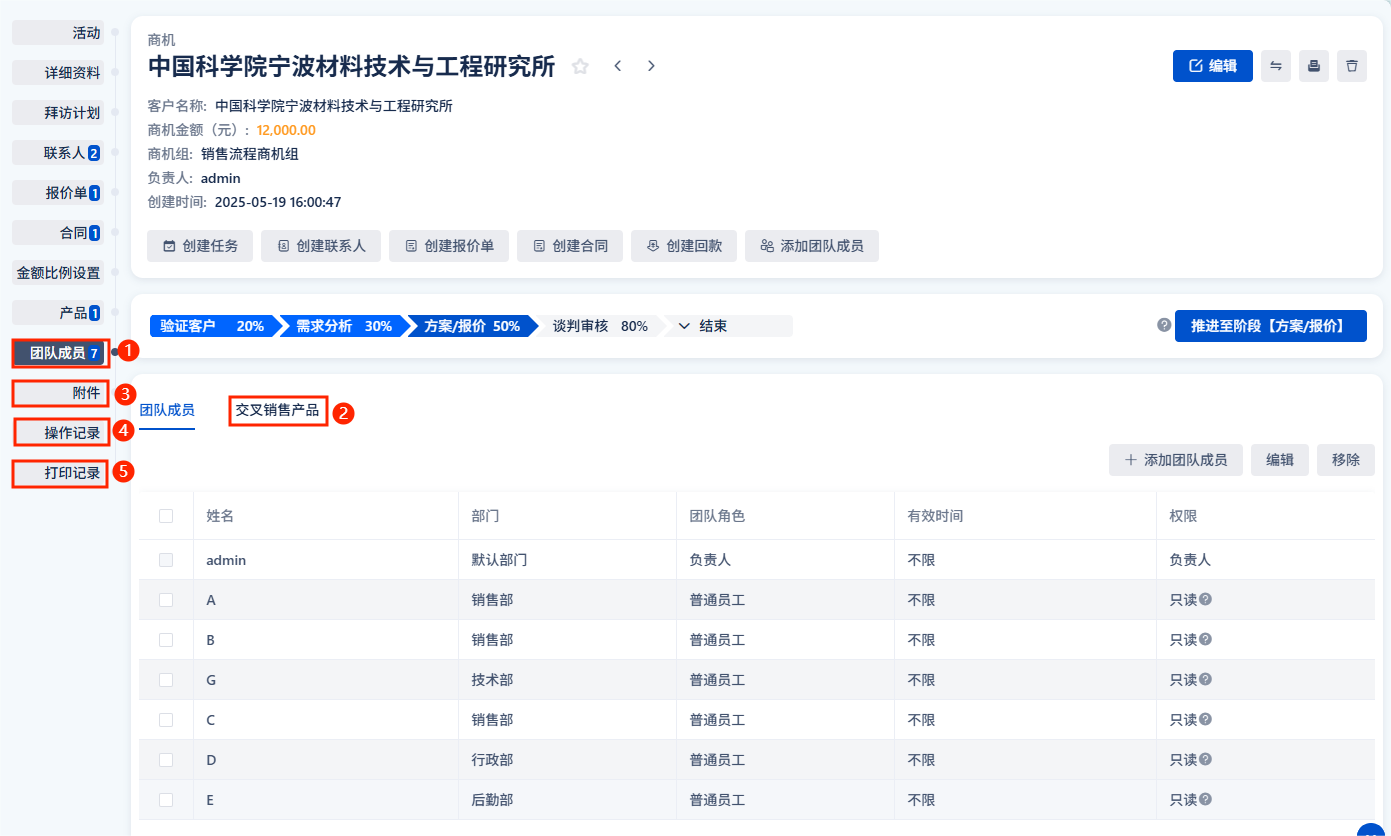Check the checkbox for member G

[x=166, y=680]
